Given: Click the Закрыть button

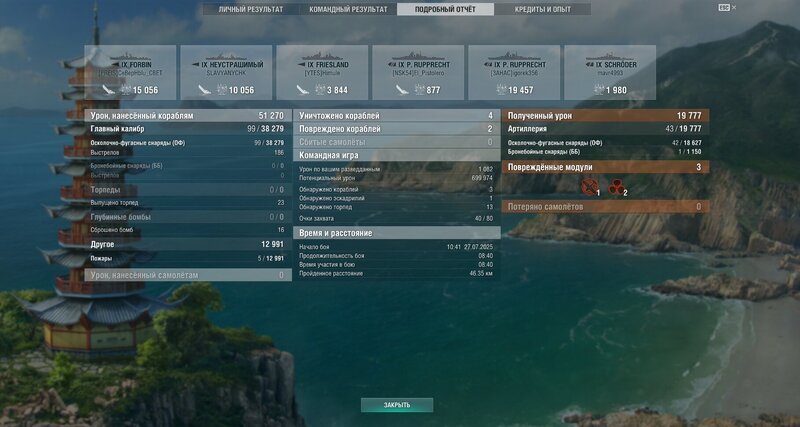Looking at the screenshot, I should (x=397, y=405).
